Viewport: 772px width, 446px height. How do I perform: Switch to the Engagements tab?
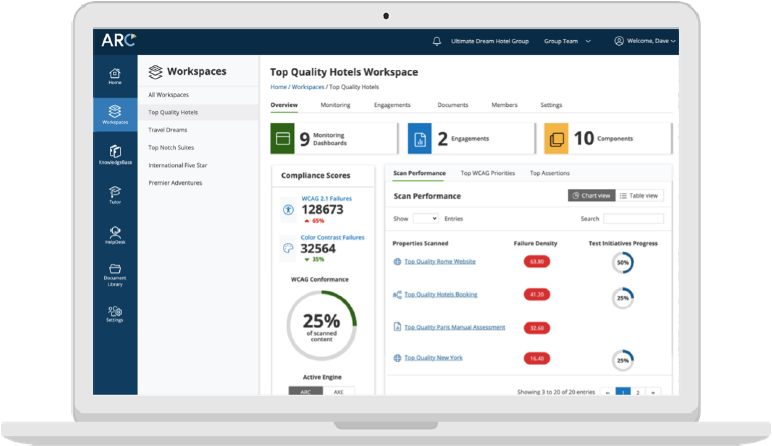[x=392, y=105]
